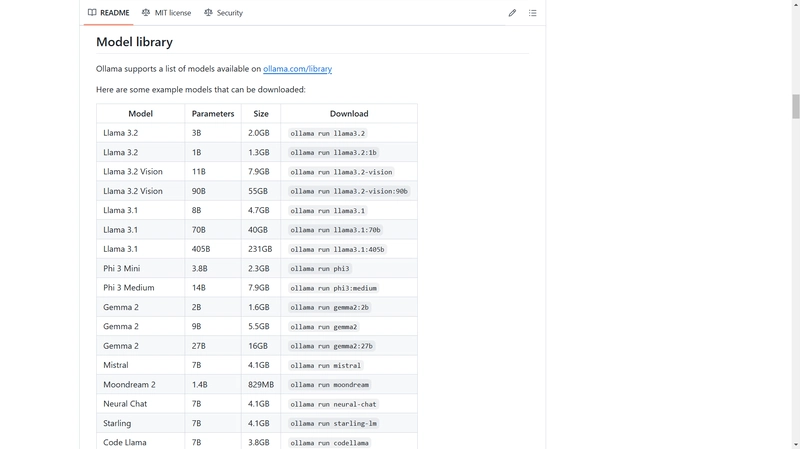Open the Security tab
The height and width of the screenshot is (449, 800).
223,13
